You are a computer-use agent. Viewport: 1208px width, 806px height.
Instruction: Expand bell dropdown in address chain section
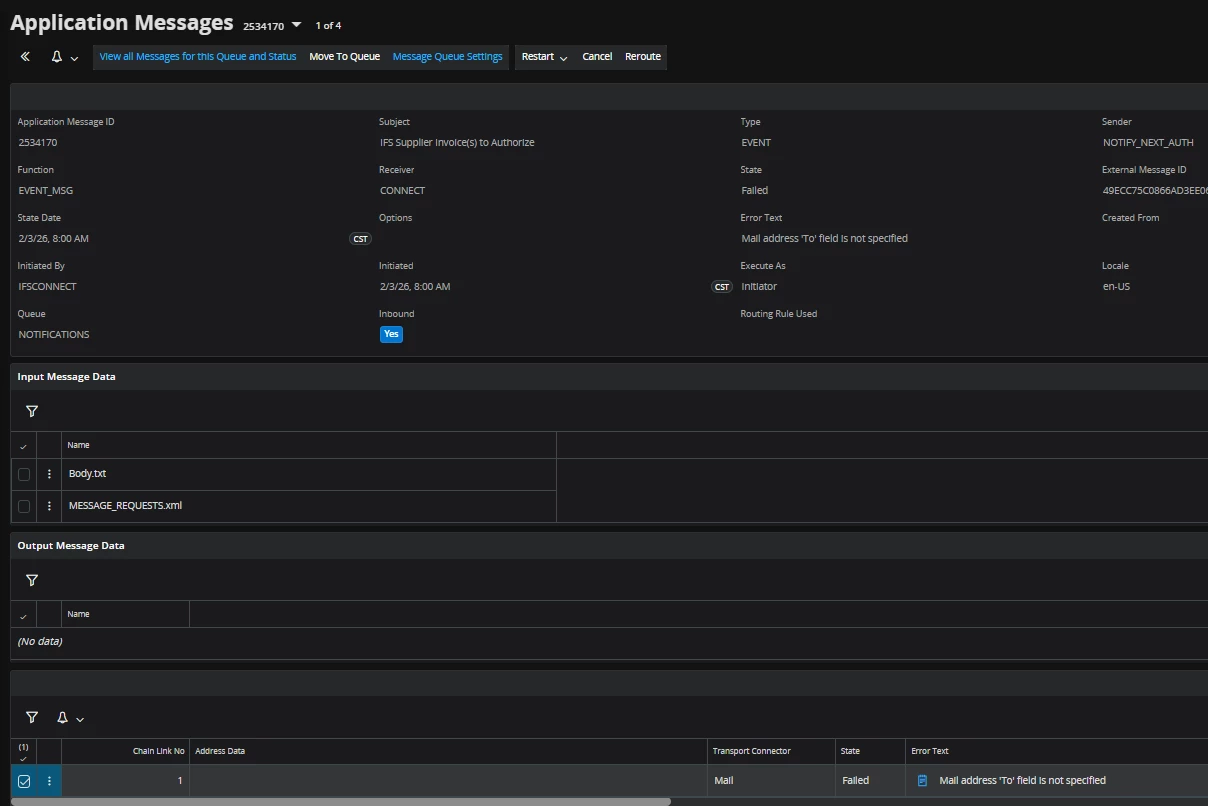click(x=80, y=718)
